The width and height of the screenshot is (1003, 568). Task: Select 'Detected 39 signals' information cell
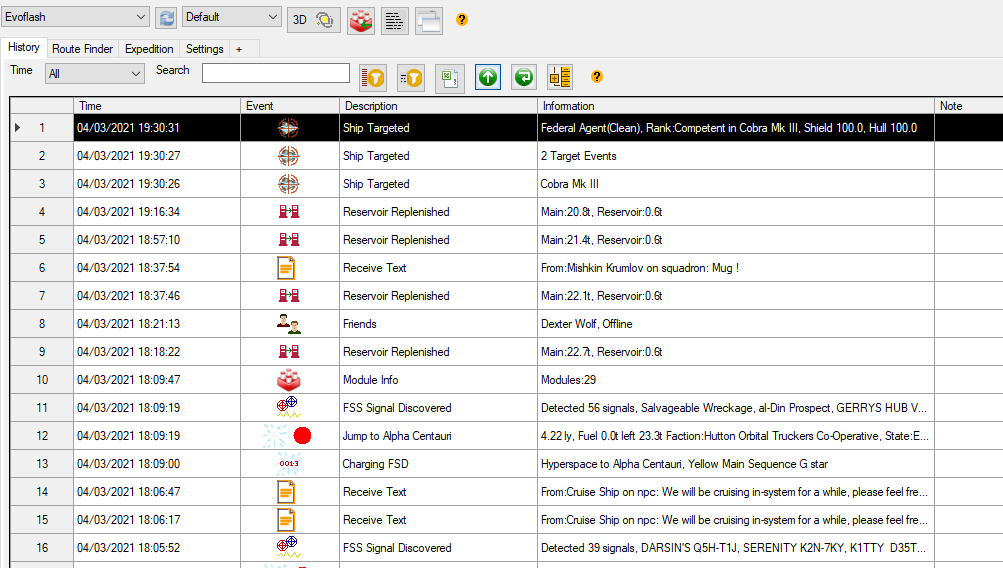[736, 548]
